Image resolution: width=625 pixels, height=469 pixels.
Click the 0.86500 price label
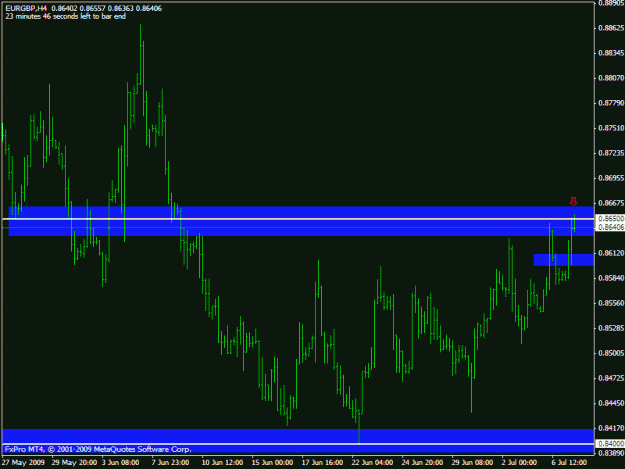[611, 219]
